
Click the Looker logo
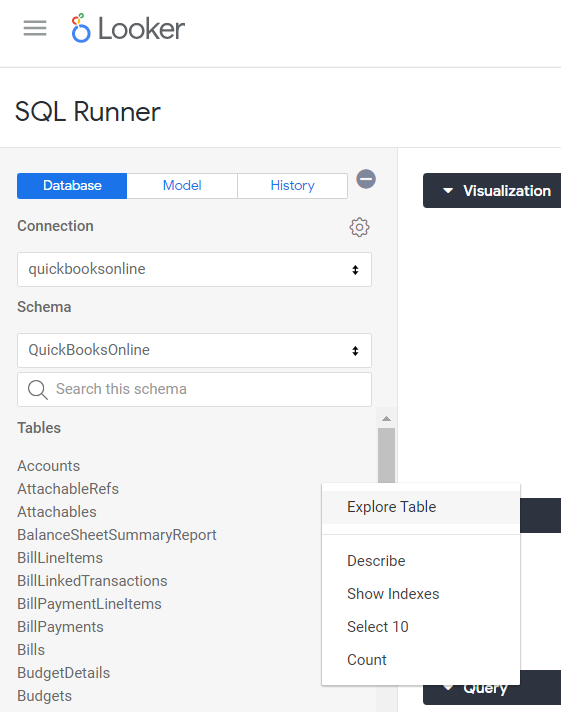coord(128,28)
